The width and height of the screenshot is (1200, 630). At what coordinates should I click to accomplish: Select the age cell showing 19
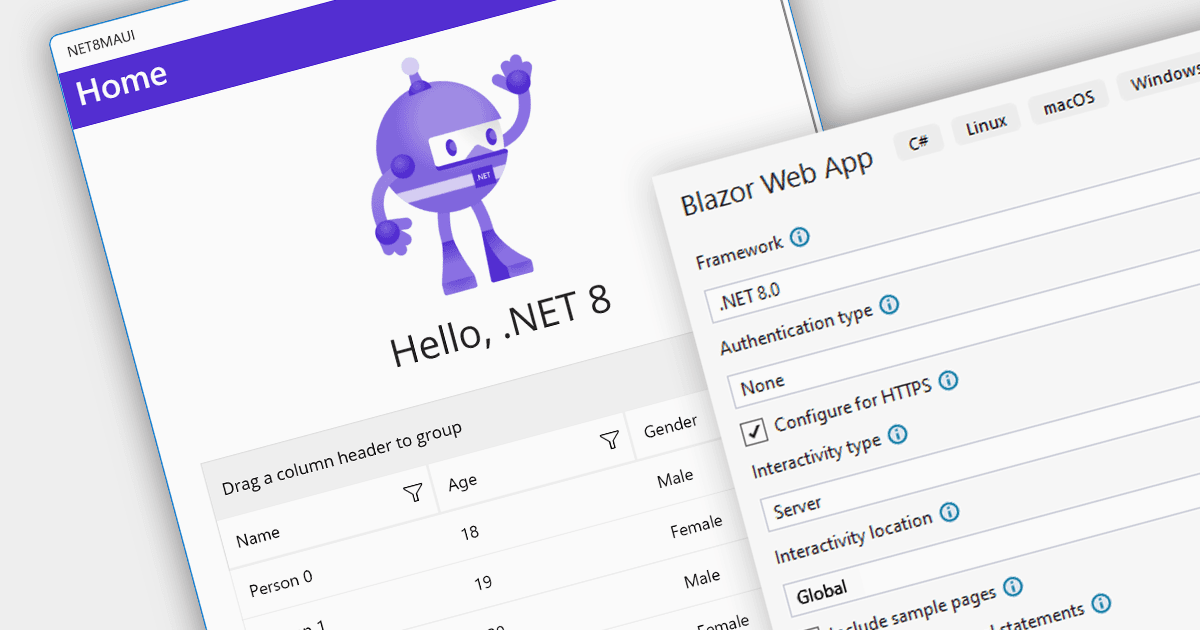coord(482,582)
